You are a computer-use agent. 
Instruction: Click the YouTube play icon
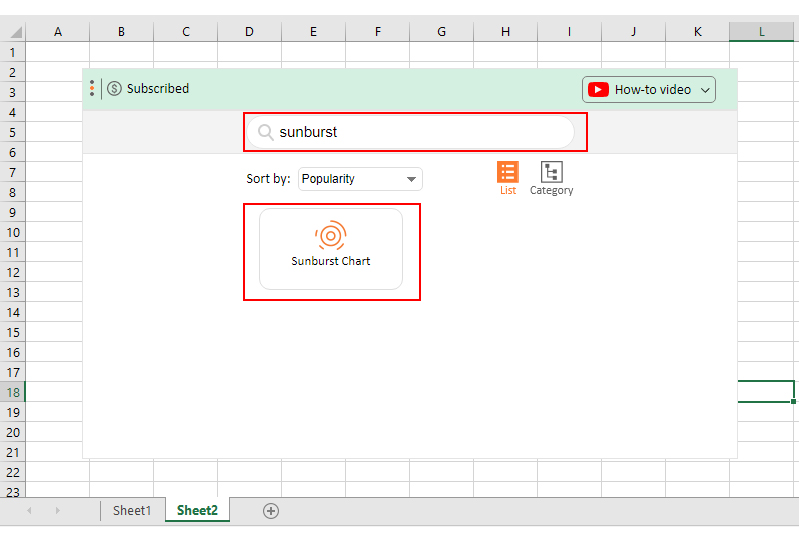pyautogui.click(x=598, y=90)
